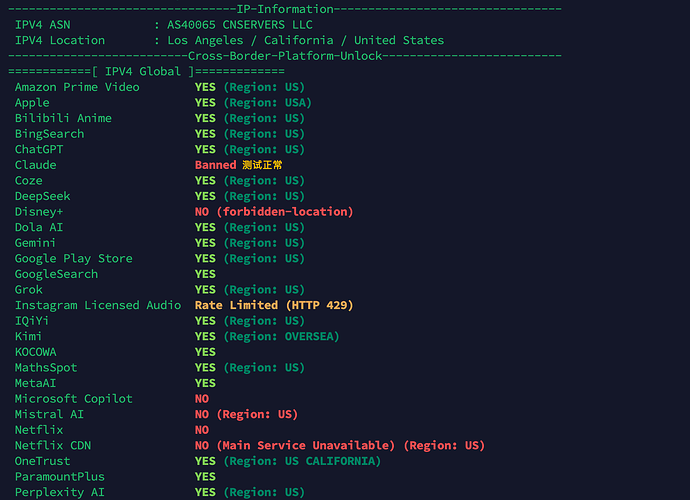
Task: Click 'IPV4 ASN' label
Action: [43, 25]
